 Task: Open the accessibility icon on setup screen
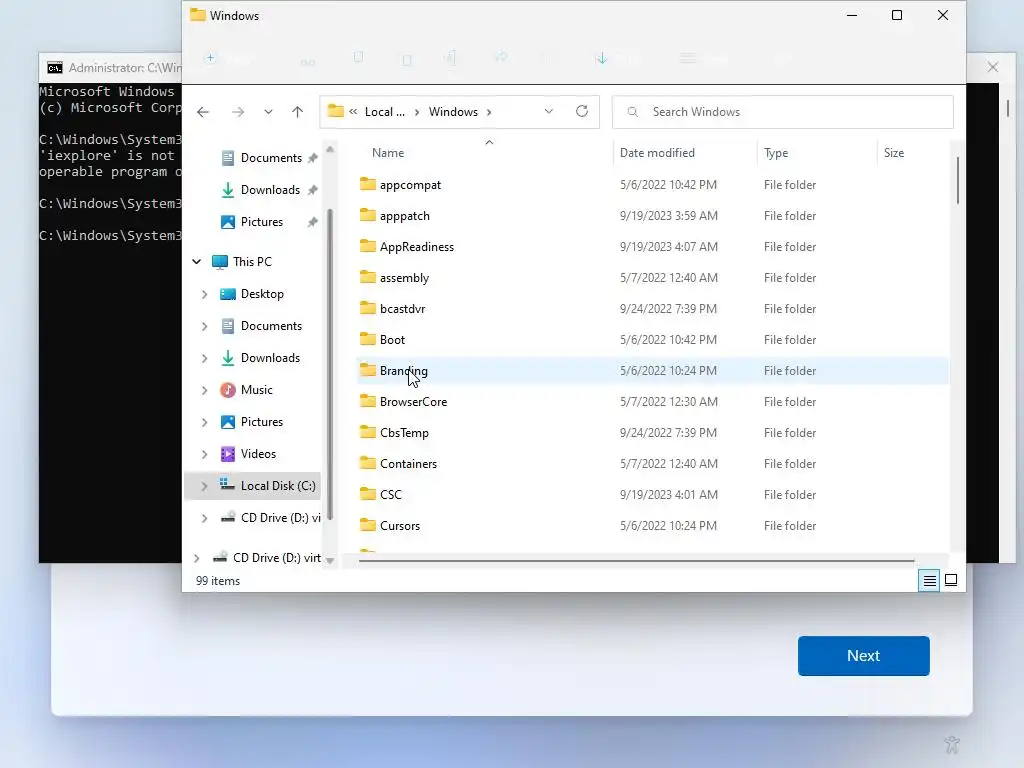click(952, 744)
